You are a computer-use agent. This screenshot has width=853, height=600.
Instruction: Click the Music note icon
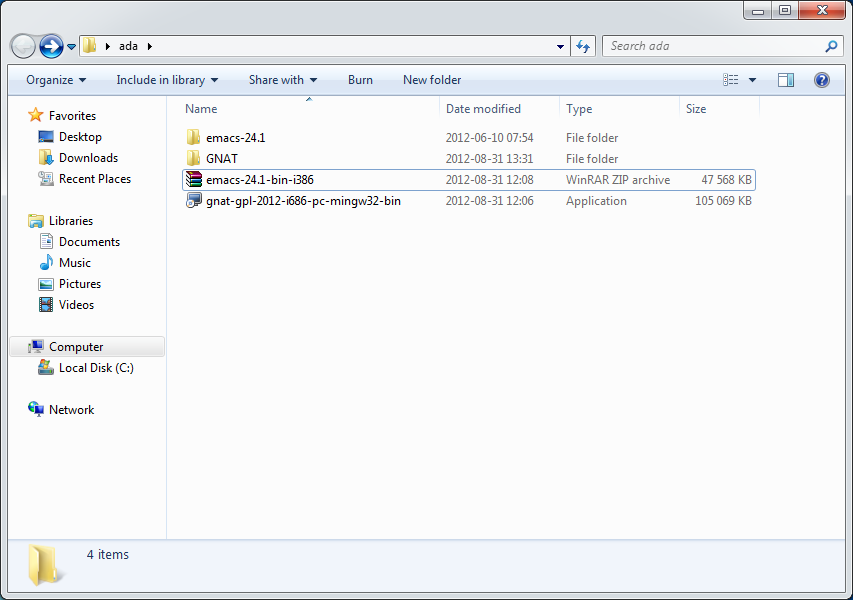pyautogui.click(x=46, y=262)
